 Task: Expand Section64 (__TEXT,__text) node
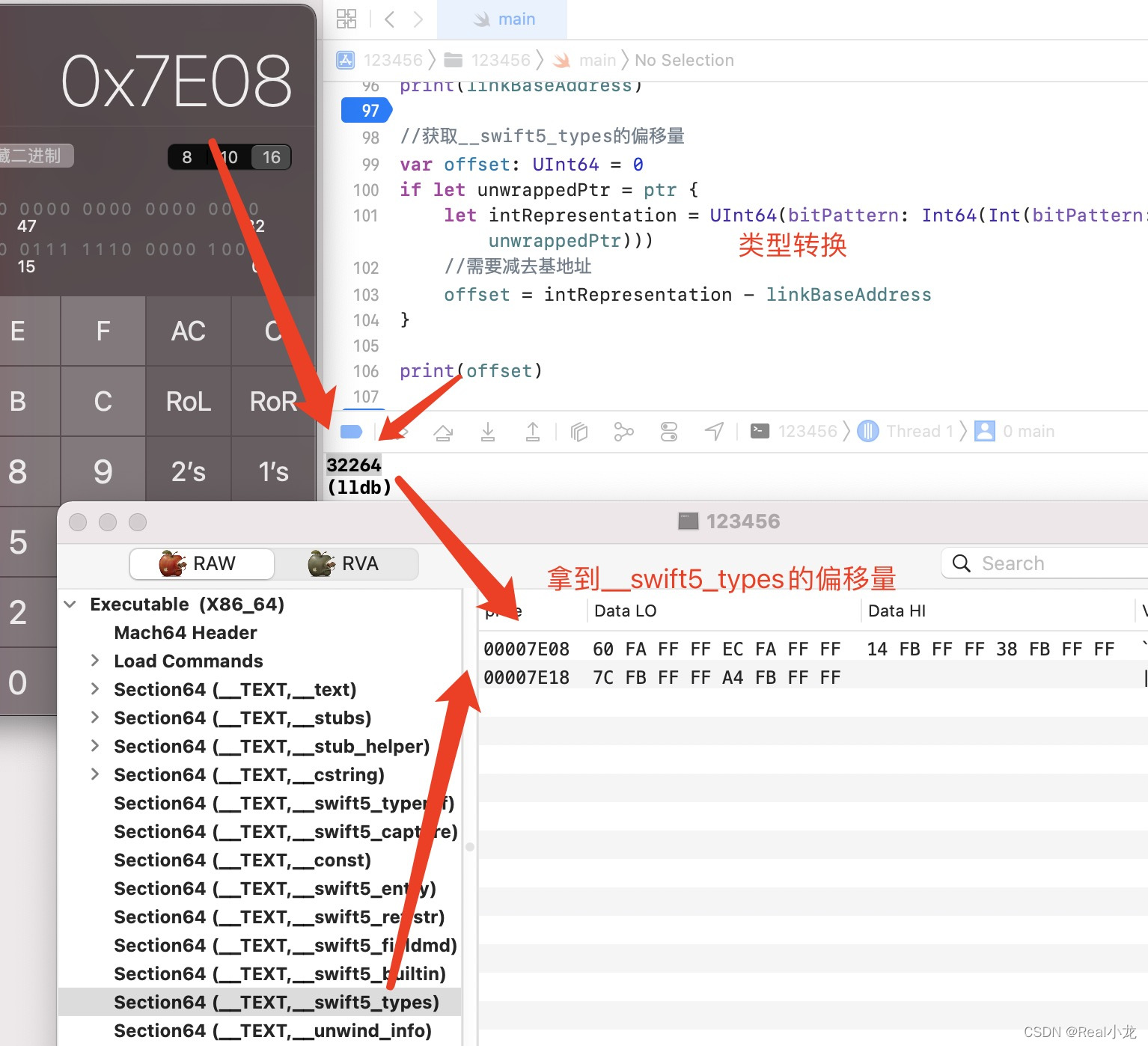pyautogui.click(x=95, y=688)
